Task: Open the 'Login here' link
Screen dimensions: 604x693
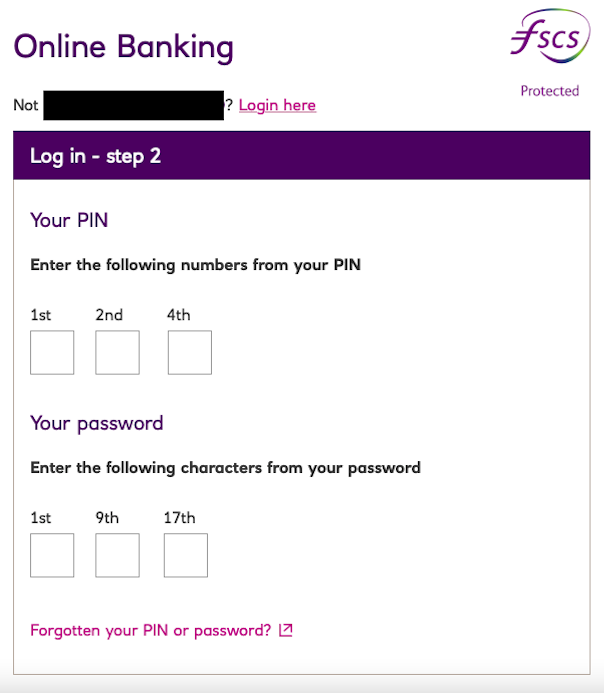Action: click(277, 105)
